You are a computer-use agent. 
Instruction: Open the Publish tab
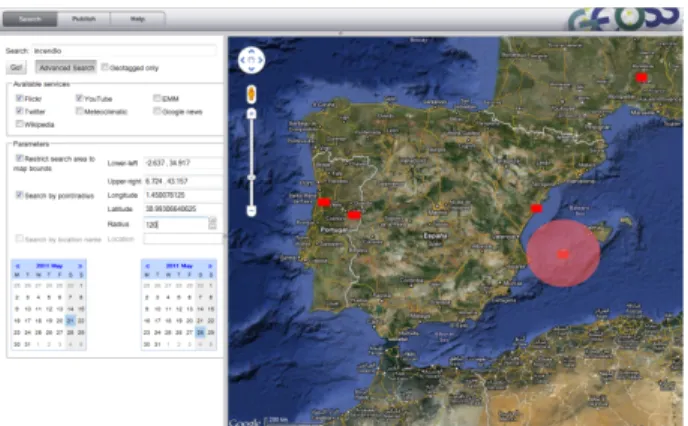tap(84, 19)
